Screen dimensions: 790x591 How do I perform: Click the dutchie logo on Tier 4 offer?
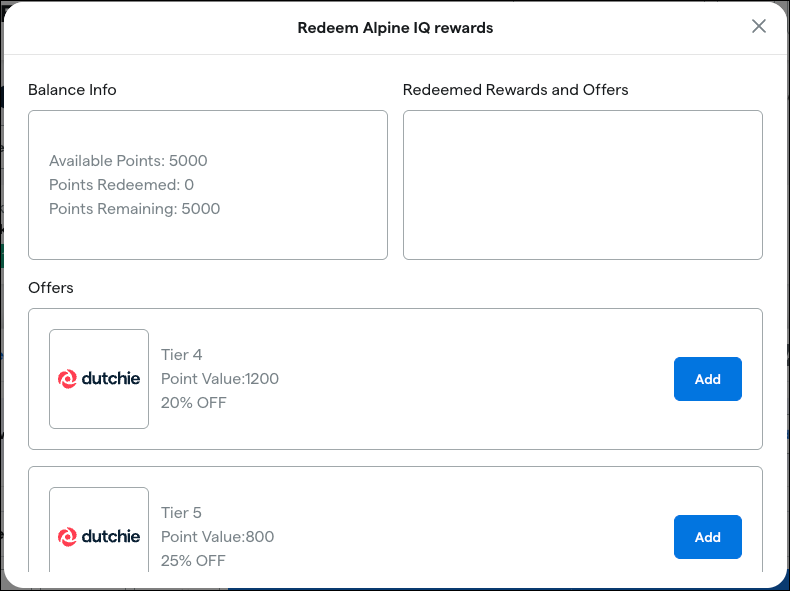(x=99, y=379)
